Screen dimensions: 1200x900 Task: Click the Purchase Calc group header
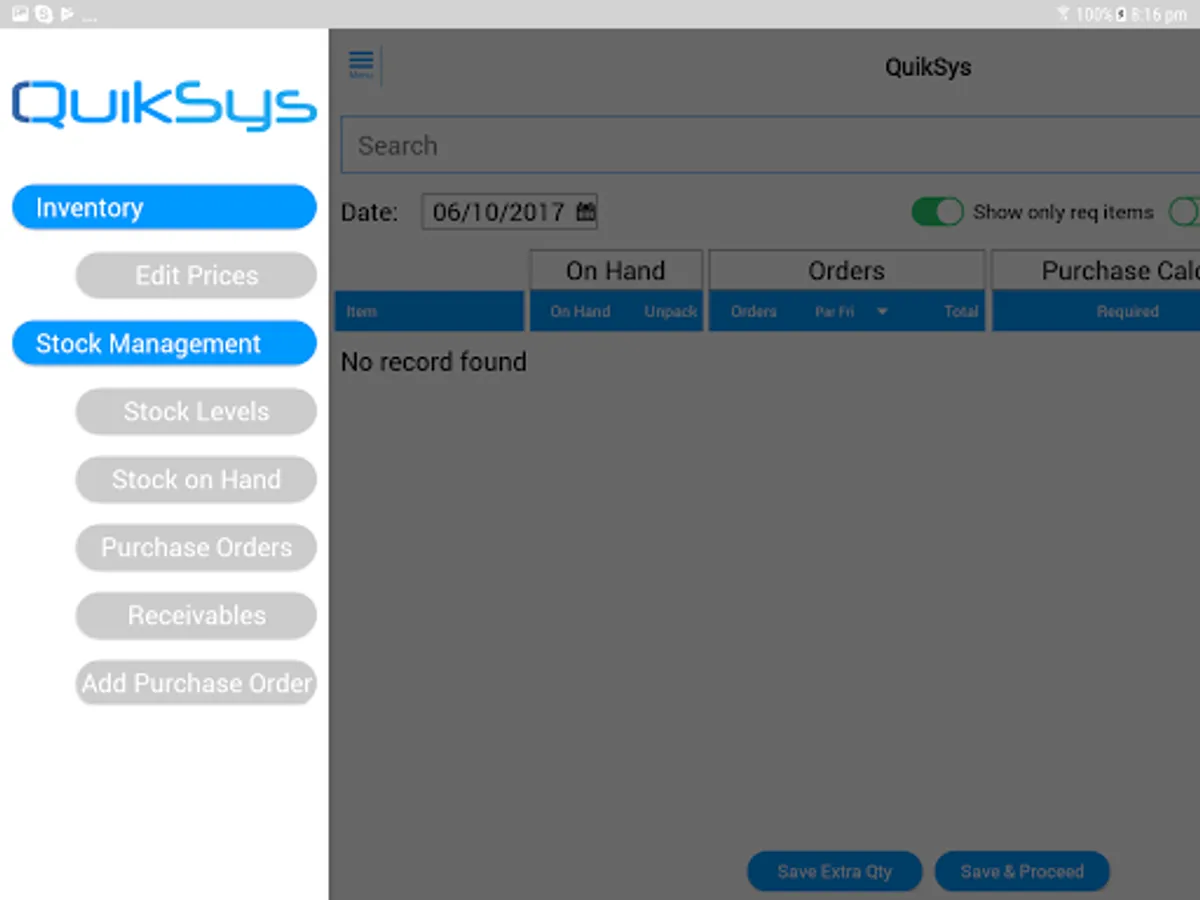(x=1096, y=271)
